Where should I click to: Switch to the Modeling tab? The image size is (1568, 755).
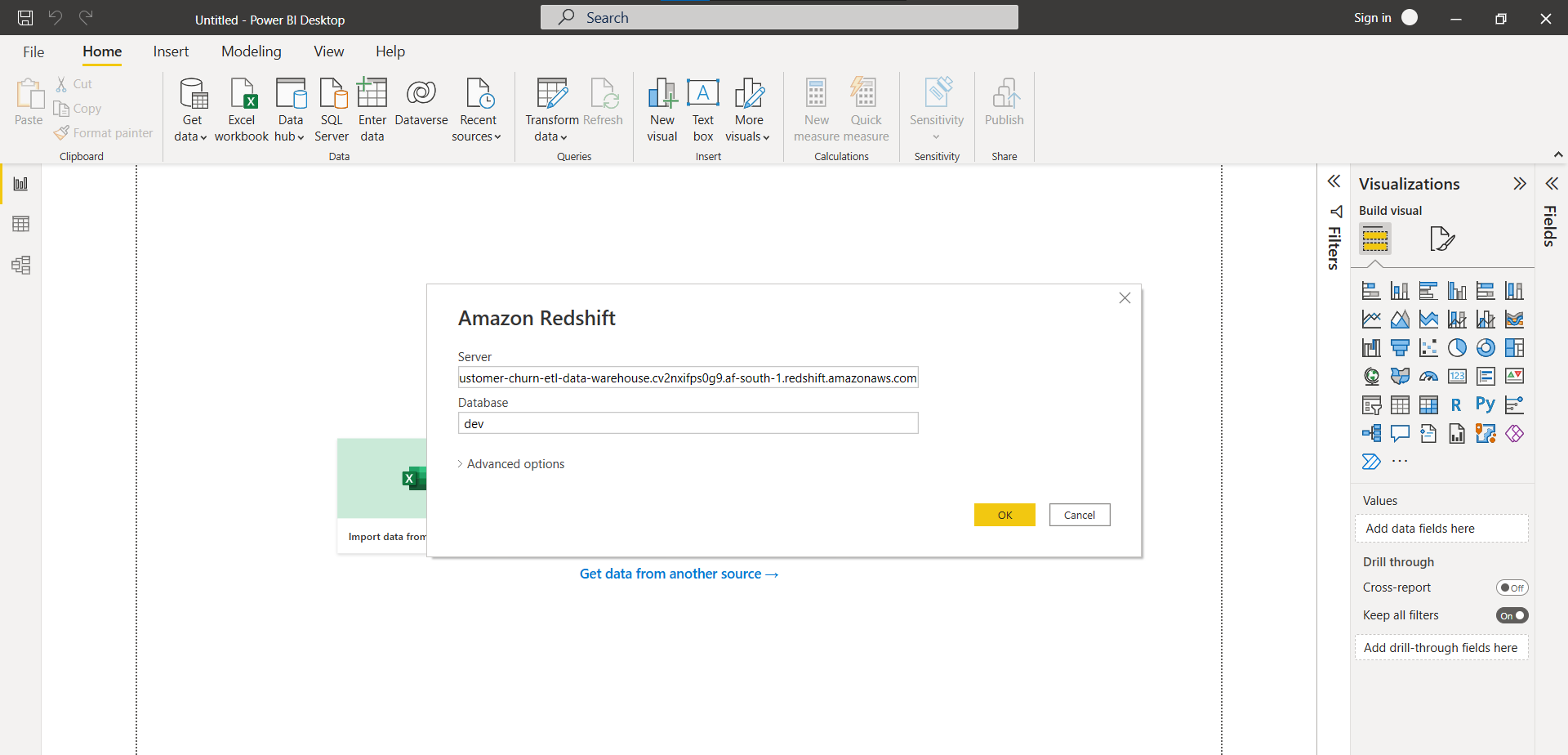pyautogui.click(x=252, y=51)
